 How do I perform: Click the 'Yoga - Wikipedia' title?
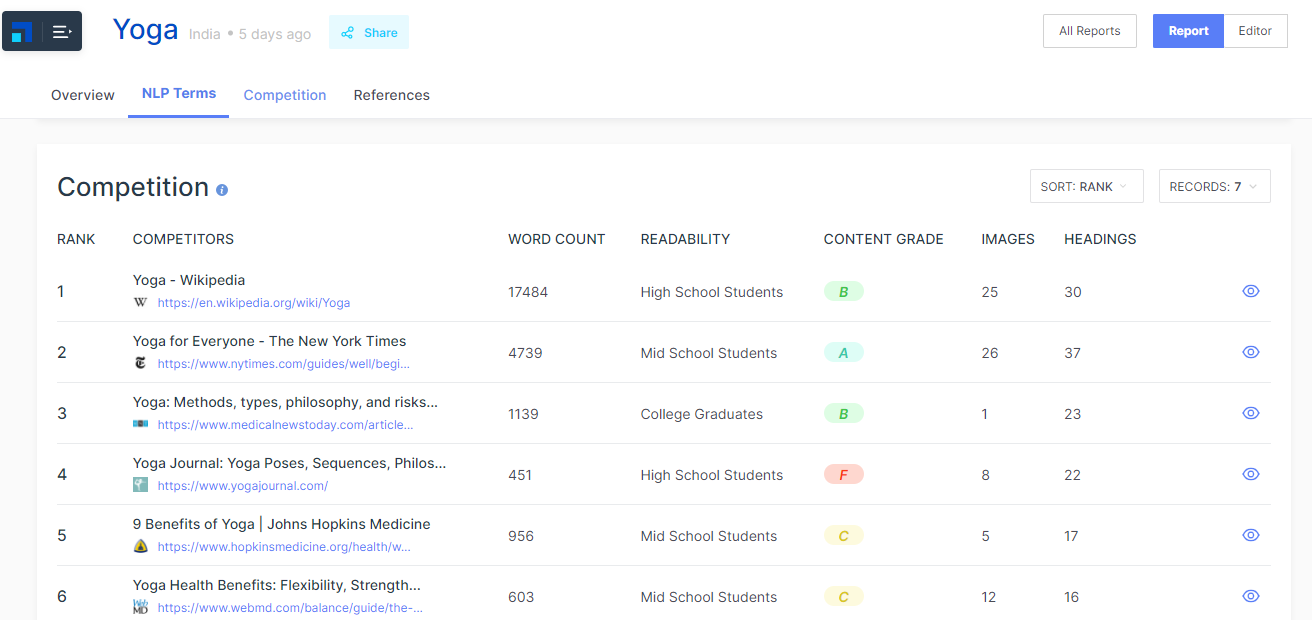pos(189,280)
